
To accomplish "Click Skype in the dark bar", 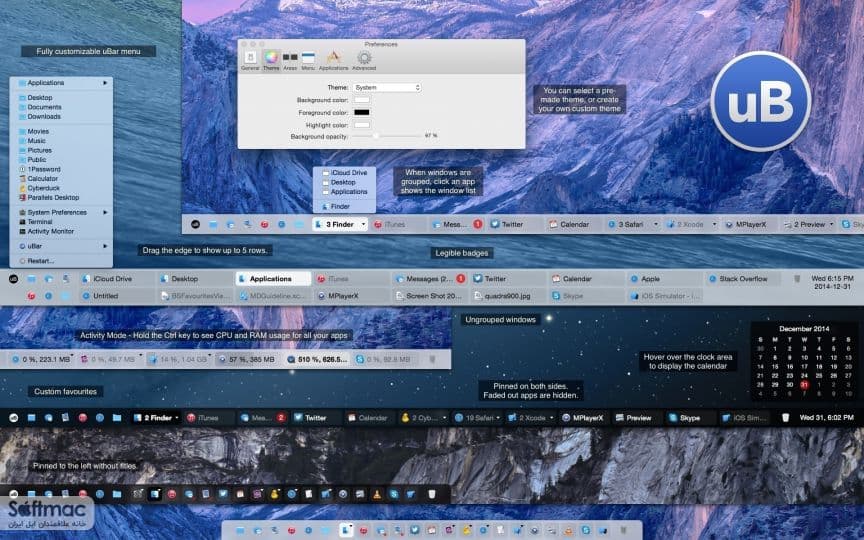I will pyautogui.click(x=689, y=418).
